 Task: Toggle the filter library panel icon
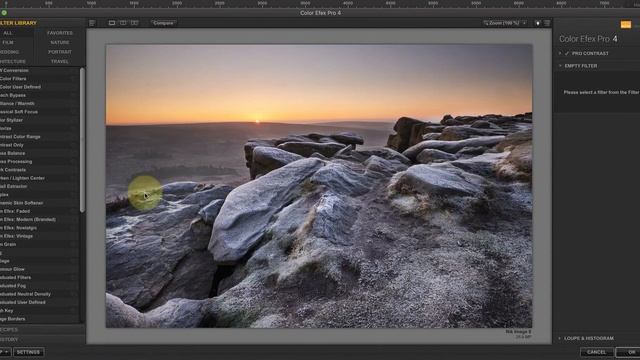92,23
